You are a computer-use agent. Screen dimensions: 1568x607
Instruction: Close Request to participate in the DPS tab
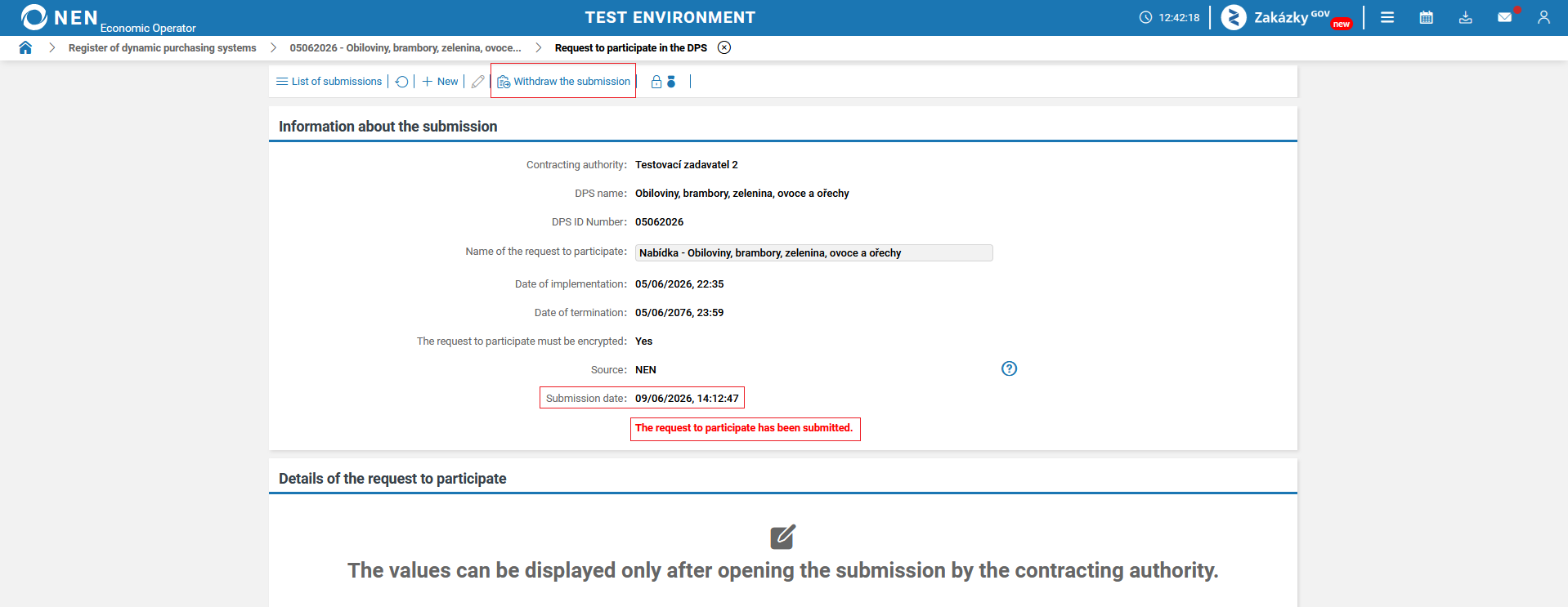click(724, 47)
